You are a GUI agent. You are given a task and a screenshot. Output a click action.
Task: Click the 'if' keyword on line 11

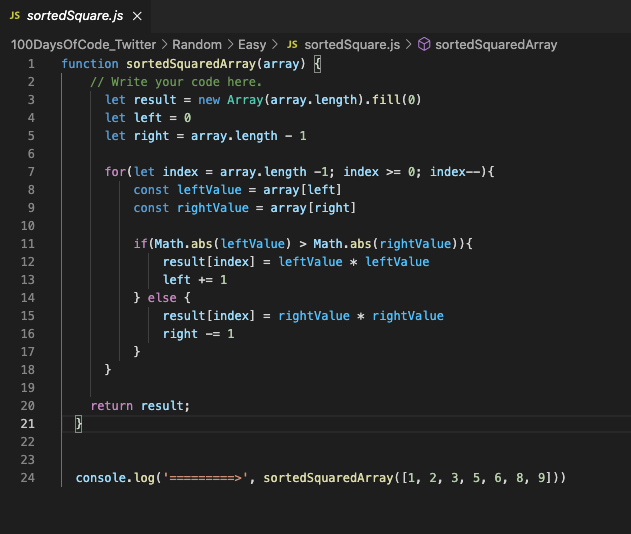coord(140,244)
